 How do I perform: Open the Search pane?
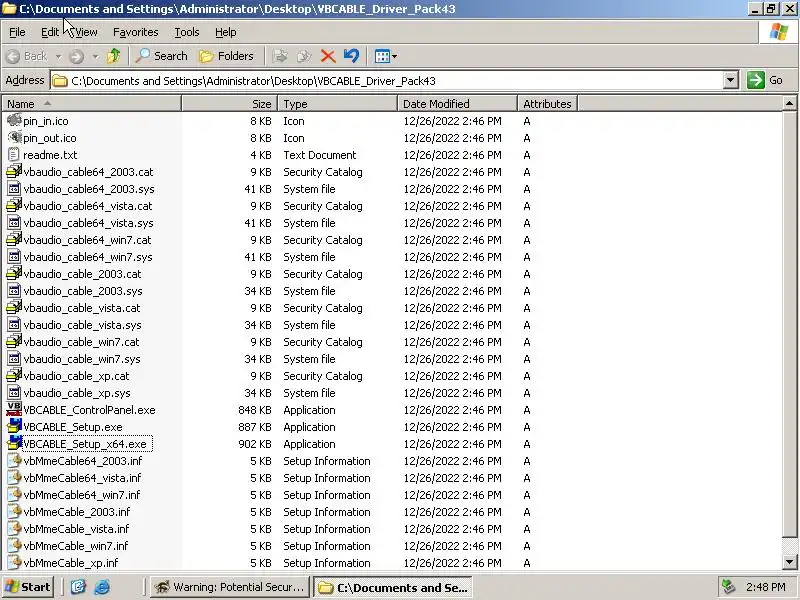(162, 56)
